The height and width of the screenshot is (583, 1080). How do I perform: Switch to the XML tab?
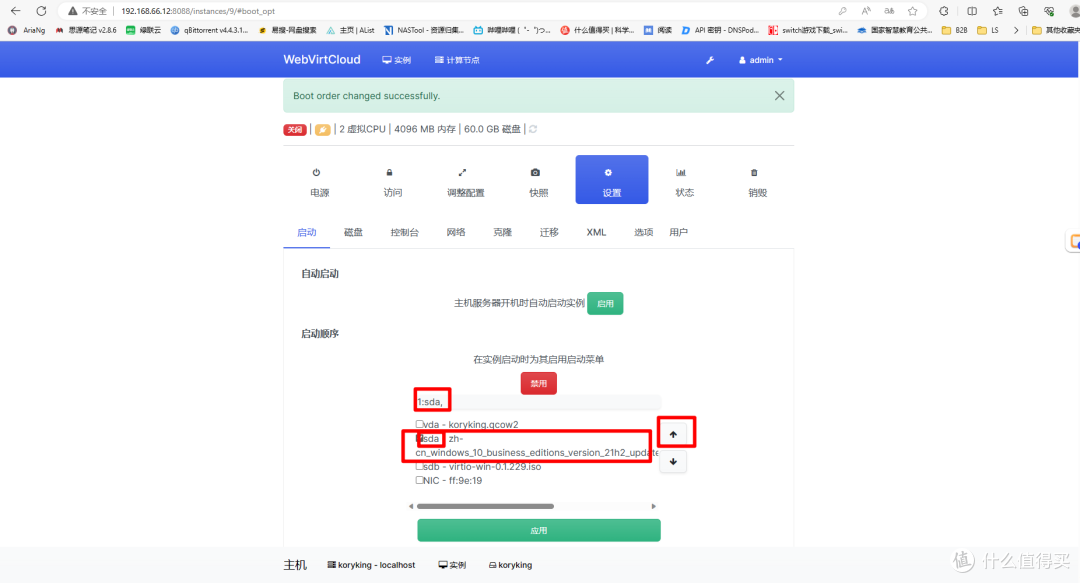pyautogui.click(x=596, y=232)
